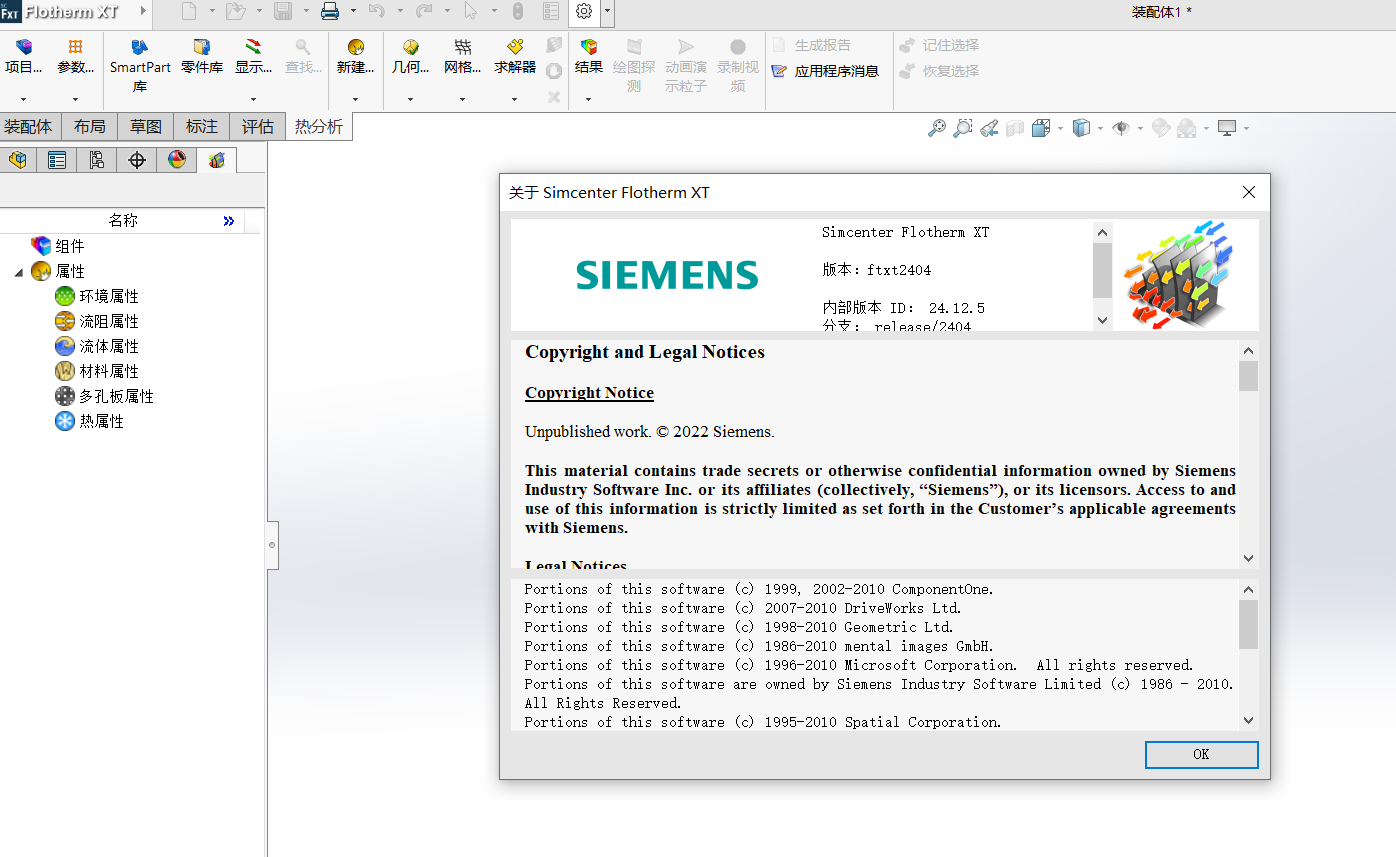Select the DisplayManager color ball tab

coord(177,159)
